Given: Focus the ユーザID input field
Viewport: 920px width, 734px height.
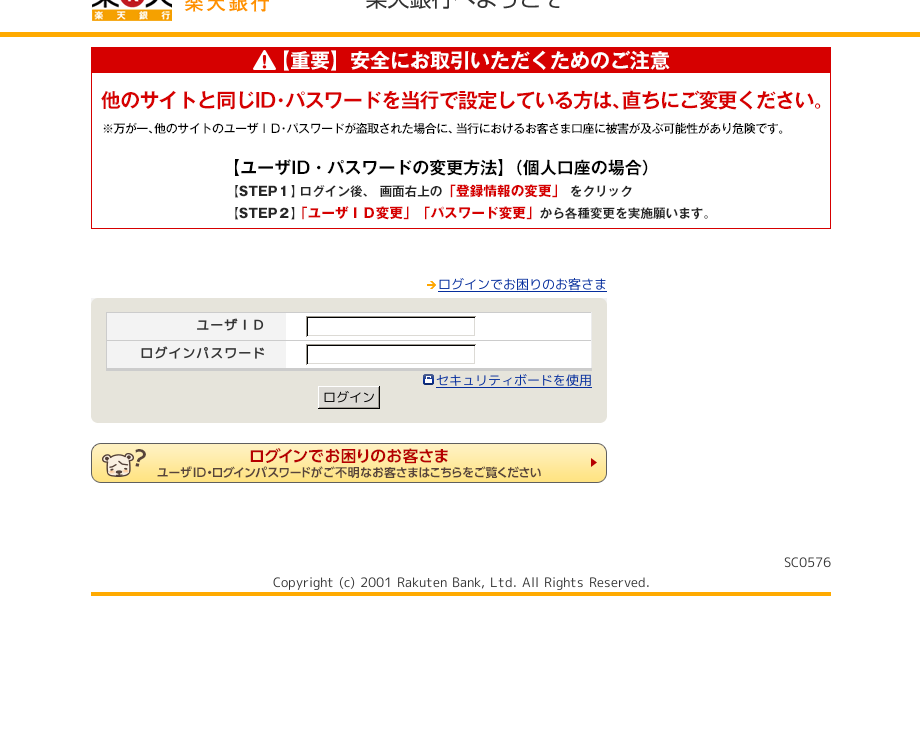Looking at the screenshot, I should (391, 327).
